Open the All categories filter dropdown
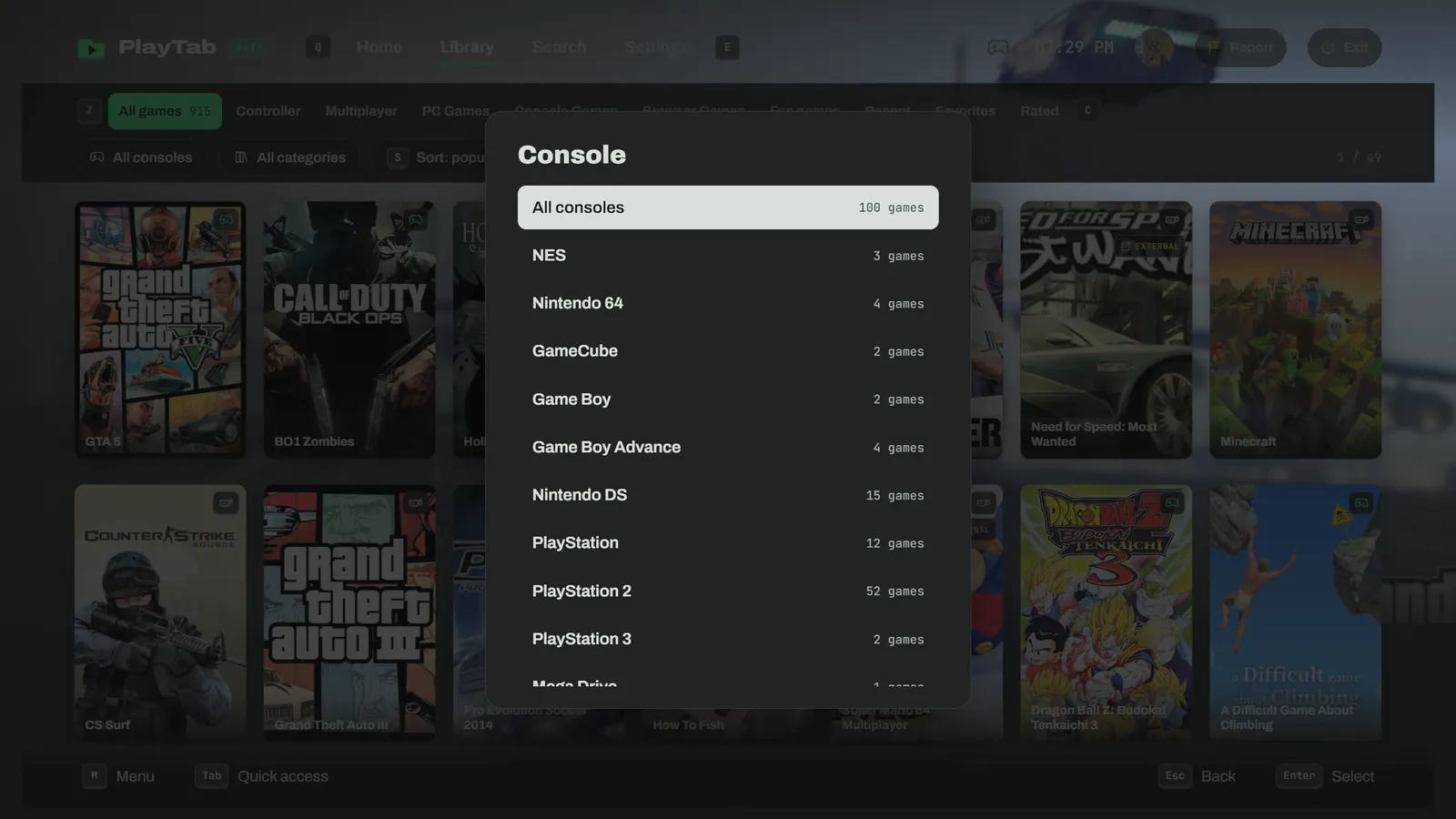Viewport: 1456px width, 819px height. pyautogui.click(x=290, y=157)
